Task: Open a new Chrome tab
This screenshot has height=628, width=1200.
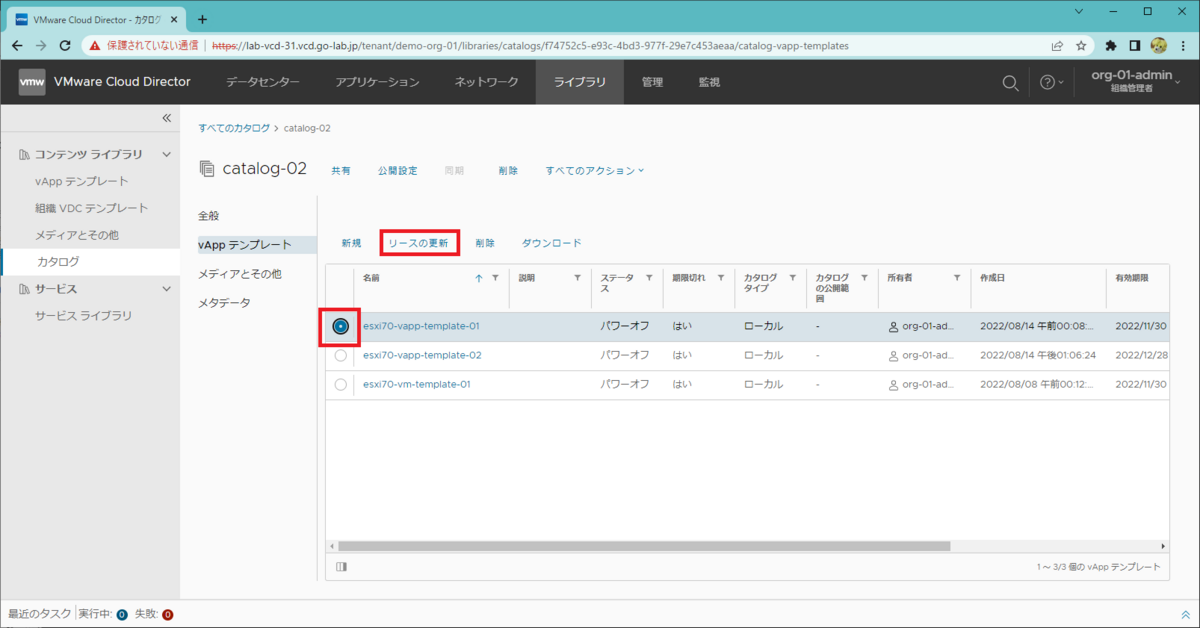Action: tap(202, 19)
